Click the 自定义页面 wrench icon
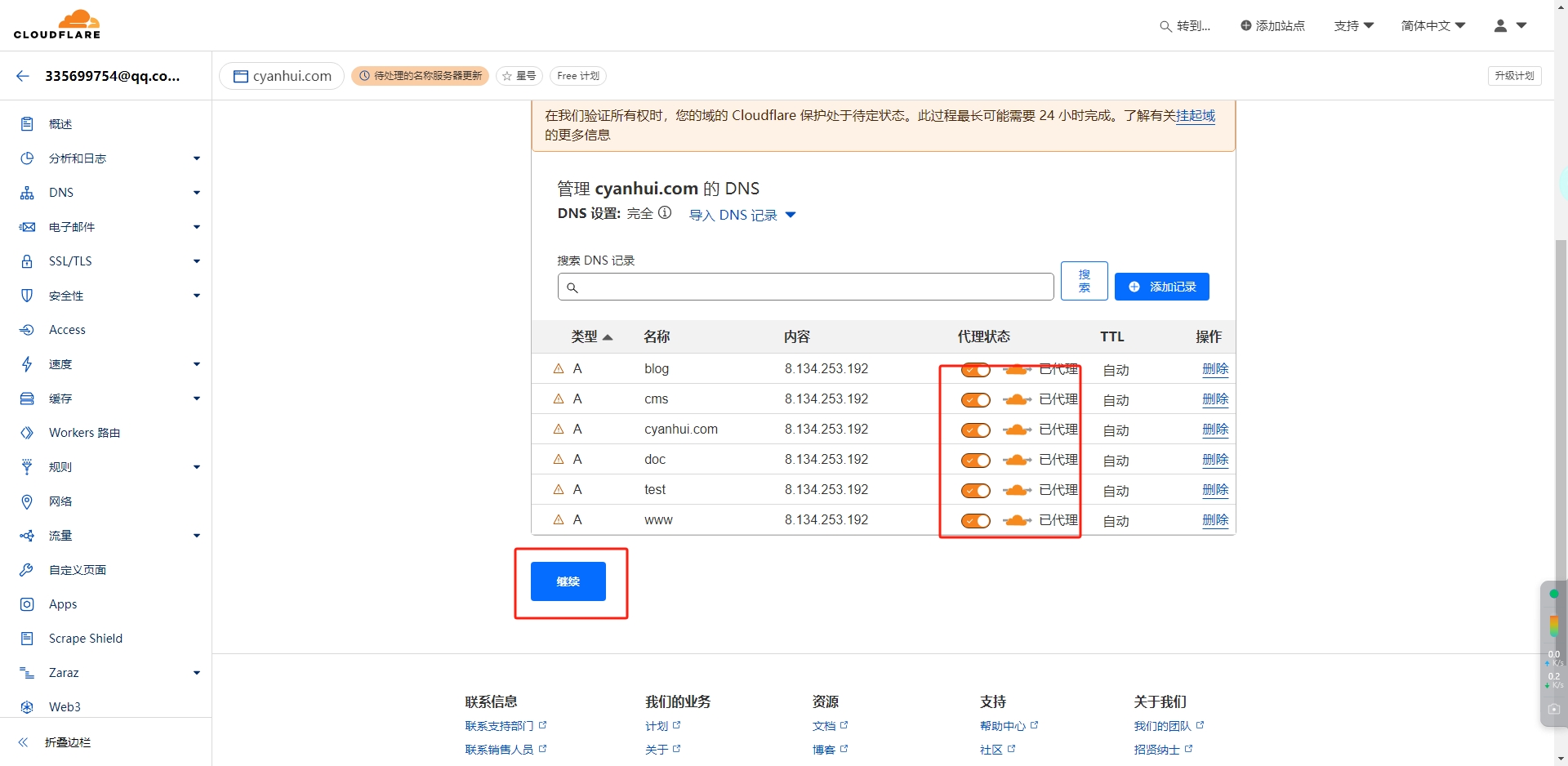The height and width of the screenshot is (766, 1568). [27, 570]
